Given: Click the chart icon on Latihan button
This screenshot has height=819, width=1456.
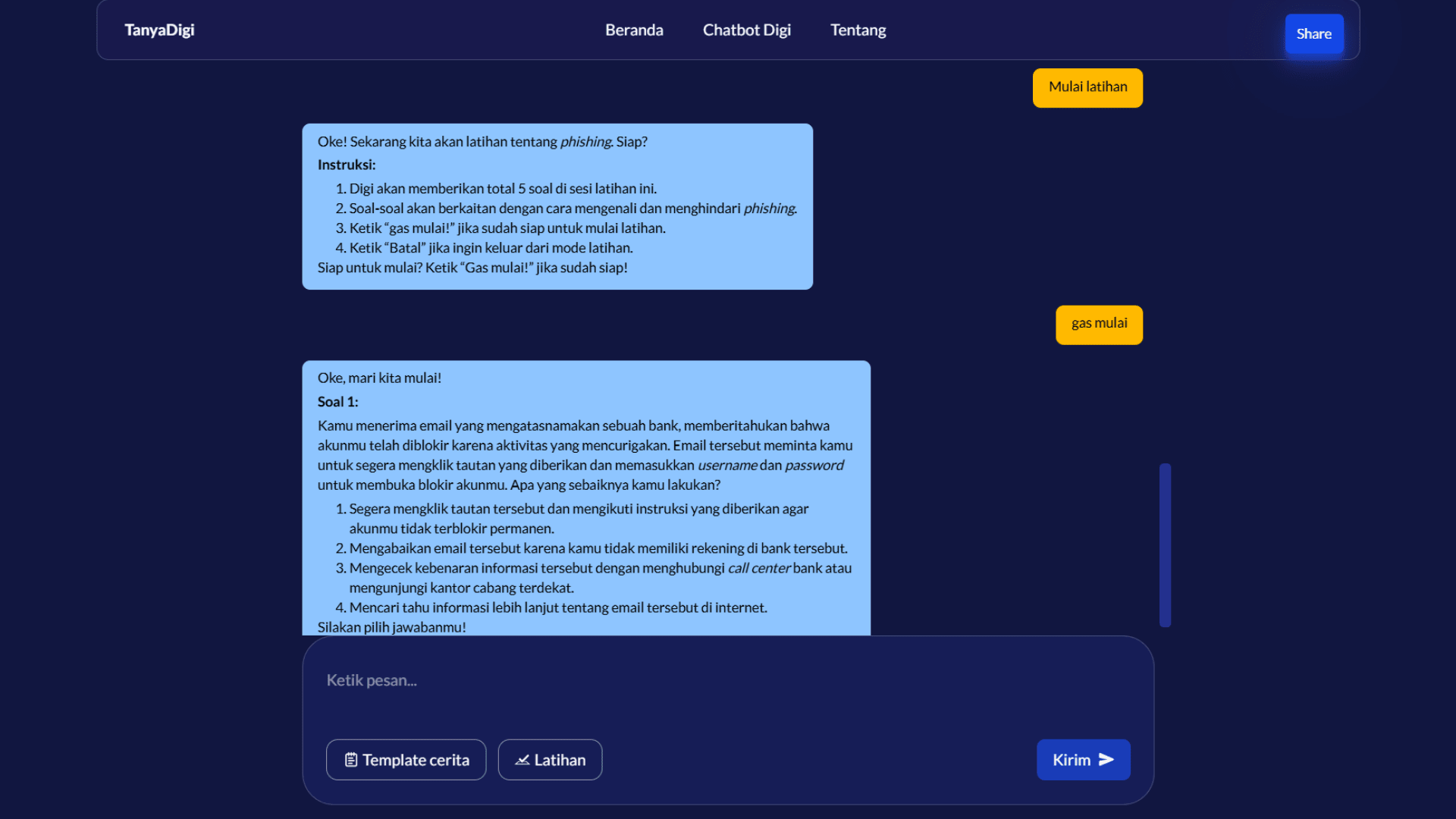Looking at the screenshot, I should point(522,760).
